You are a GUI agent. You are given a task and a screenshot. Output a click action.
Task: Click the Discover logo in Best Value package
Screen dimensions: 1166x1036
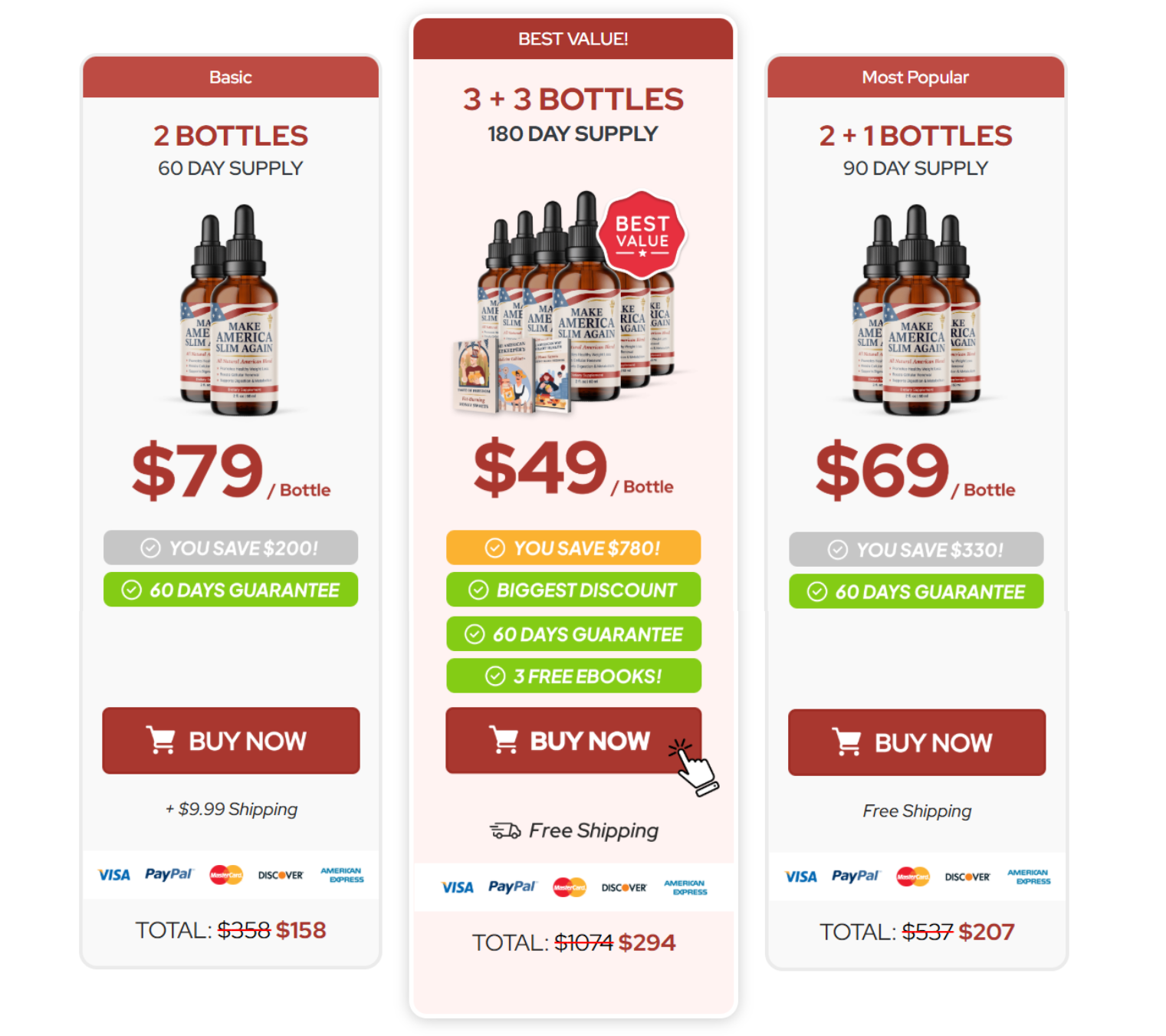(624, 887)
